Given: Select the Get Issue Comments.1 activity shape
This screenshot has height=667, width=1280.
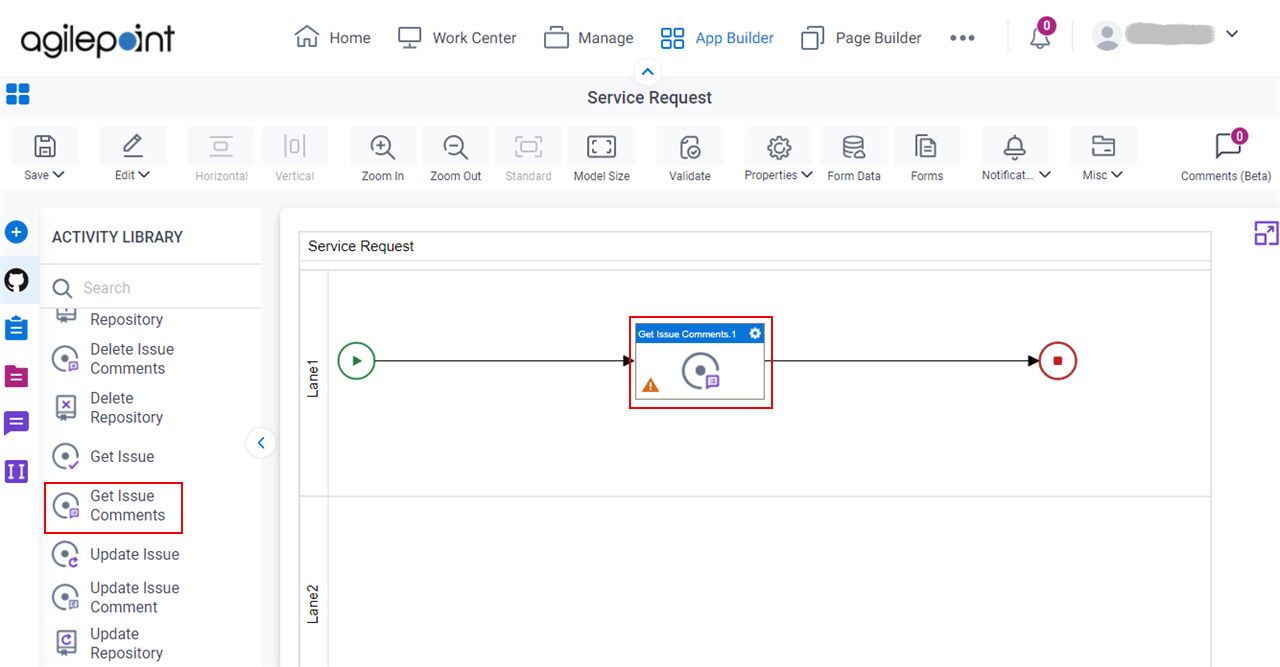Looking at the screenshot, I should coord(700,362).
